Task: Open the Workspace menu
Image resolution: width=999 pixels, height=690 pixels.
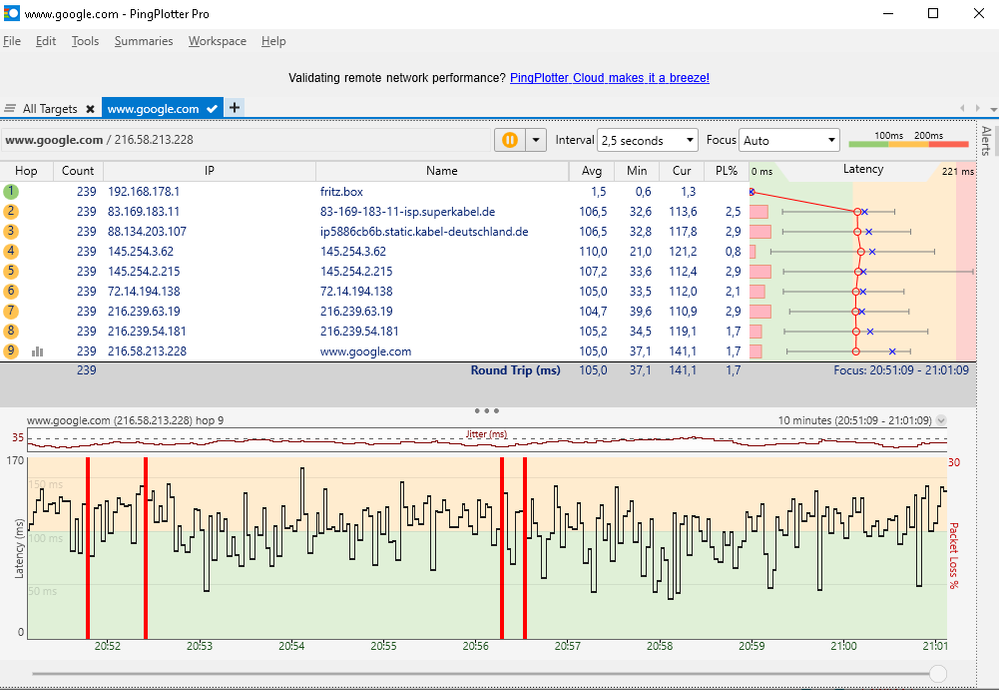Action: (217, 41)
